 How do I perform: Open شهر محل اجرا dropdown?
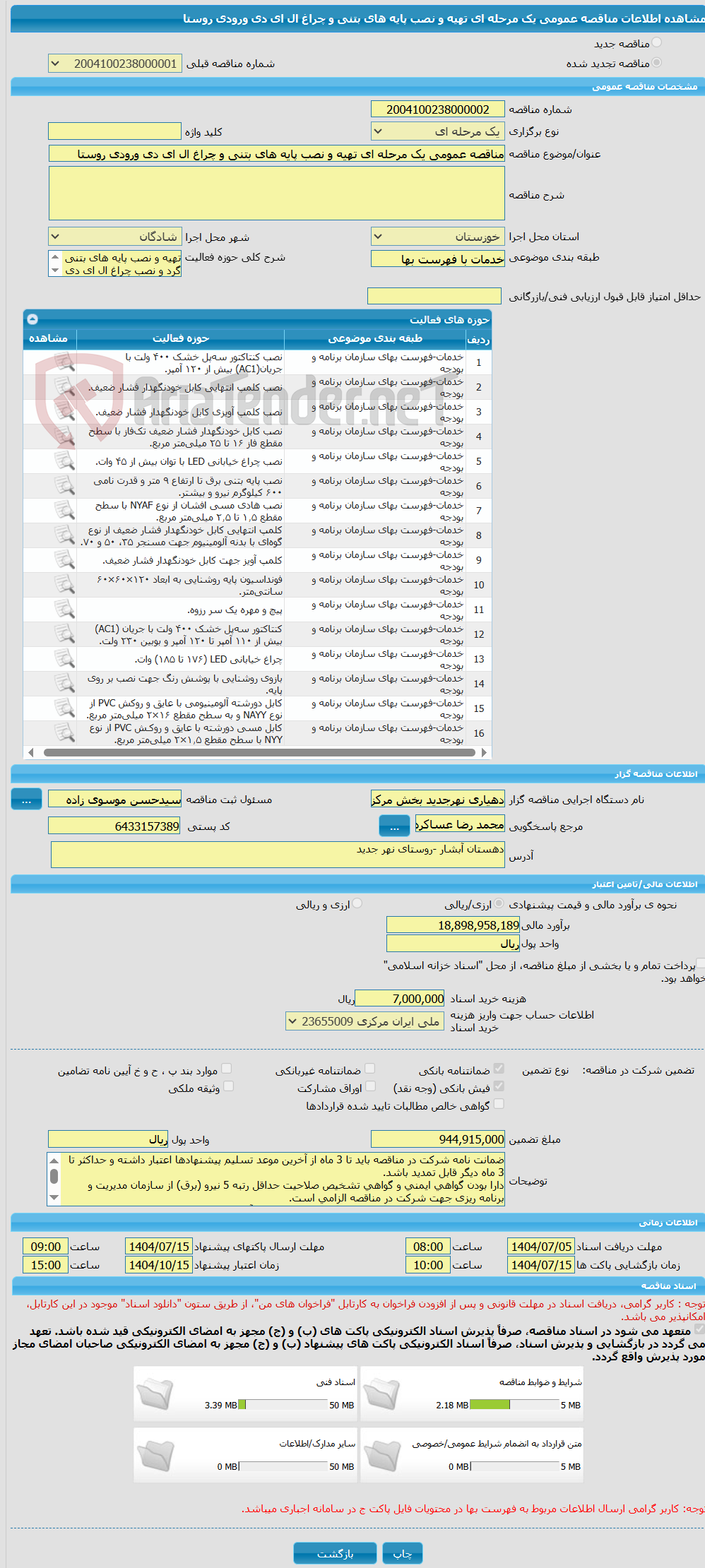[114, 237]
